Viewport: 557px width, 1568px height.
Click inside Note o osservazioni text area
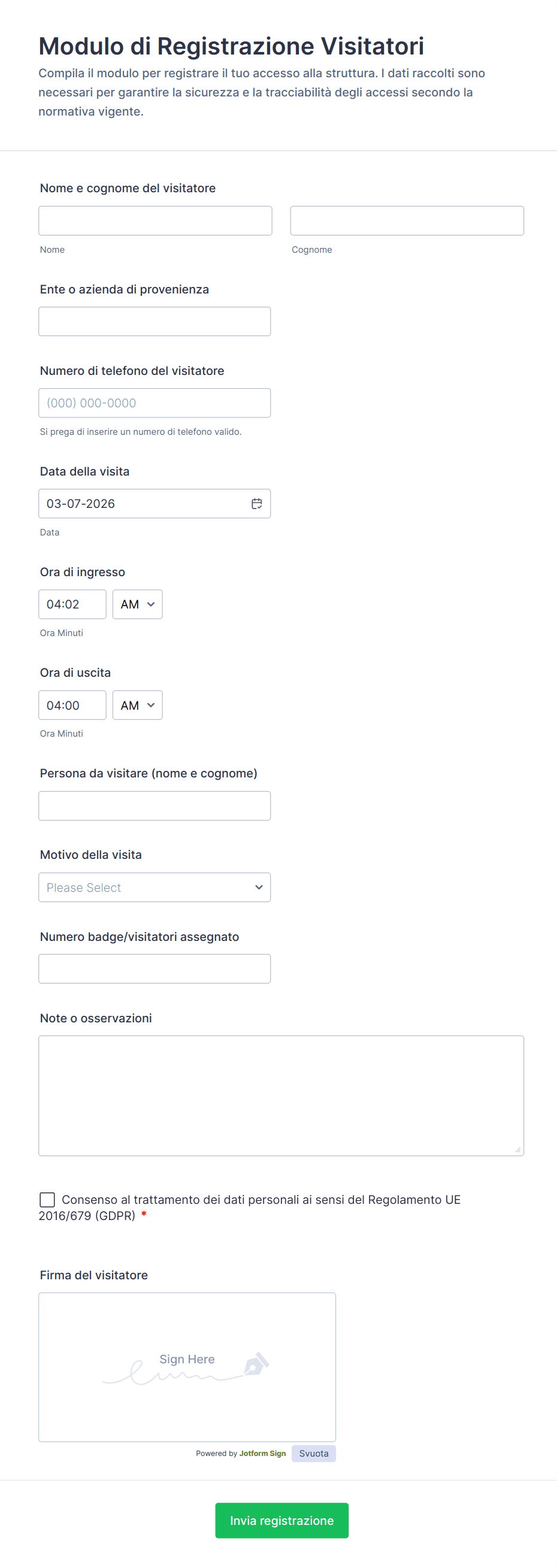click(281, 1095)
